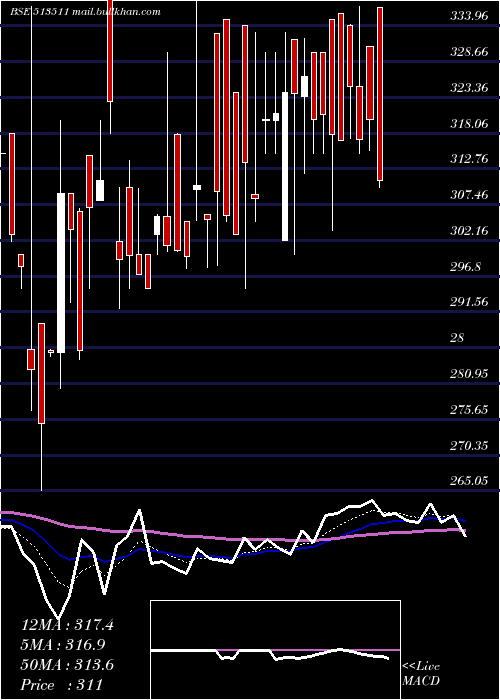Select the 265.05 price axis label

(470, 481)
